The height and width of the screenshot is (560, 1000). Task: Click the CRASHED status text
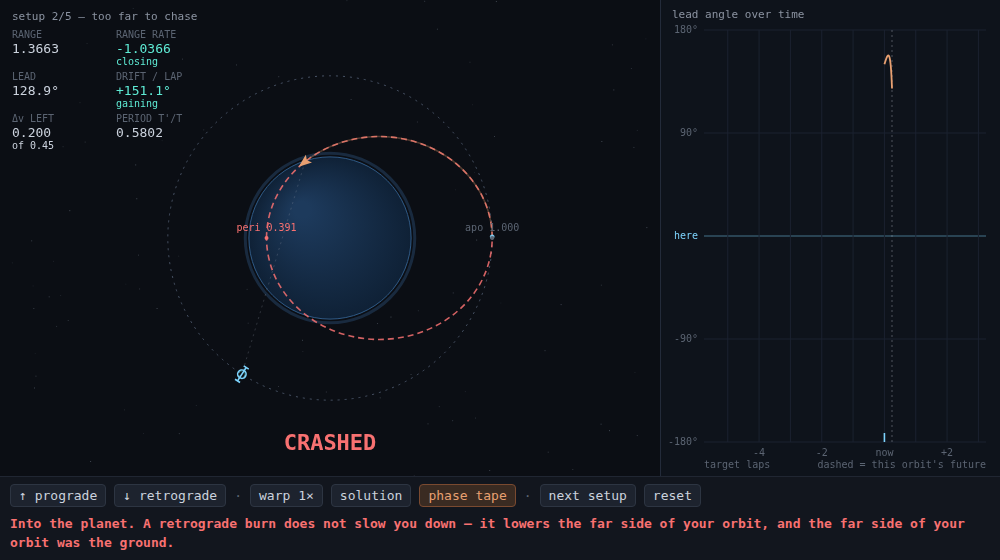point(330,442)
